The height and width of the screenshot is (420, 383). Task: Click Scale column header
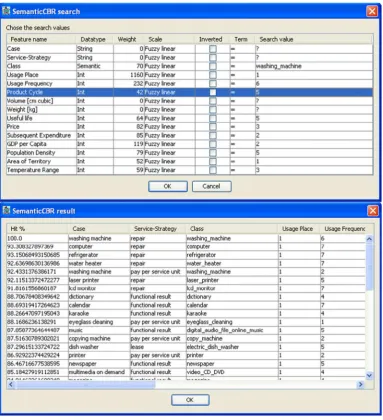[x=169, y=39]
